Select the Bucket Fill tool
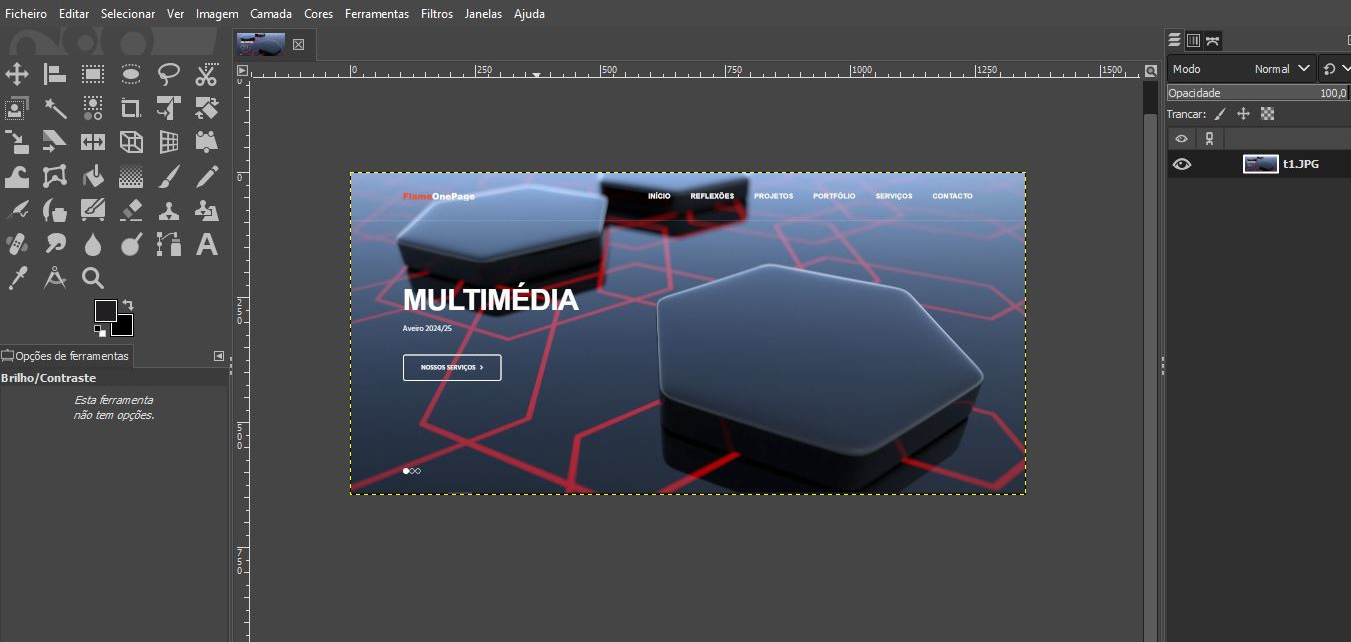Image resolution: width=1351 pixels, height=642 pixels. point(93,177)
